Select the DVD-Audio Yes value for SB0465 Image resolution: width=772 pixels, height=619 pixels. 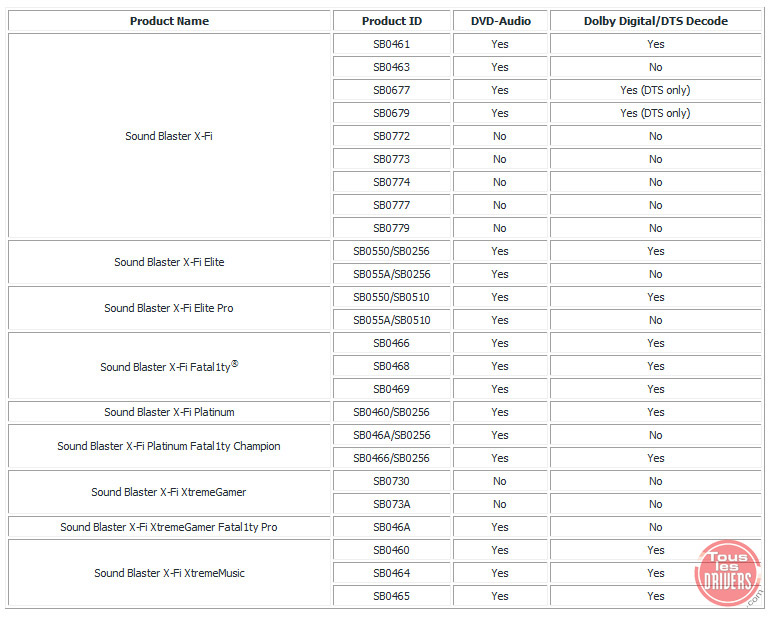500,596
